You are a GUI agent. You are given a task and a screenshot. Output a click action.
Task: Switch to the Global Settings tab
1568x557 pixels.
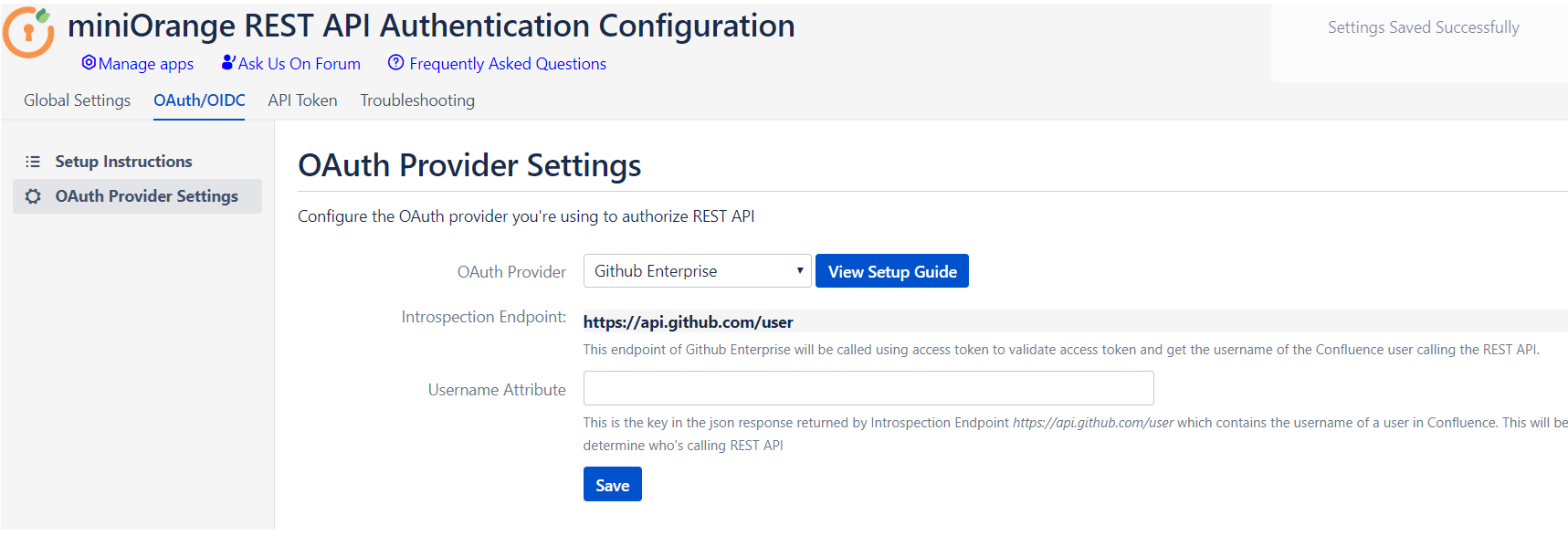pyautogui.click(x=77, y=100)
